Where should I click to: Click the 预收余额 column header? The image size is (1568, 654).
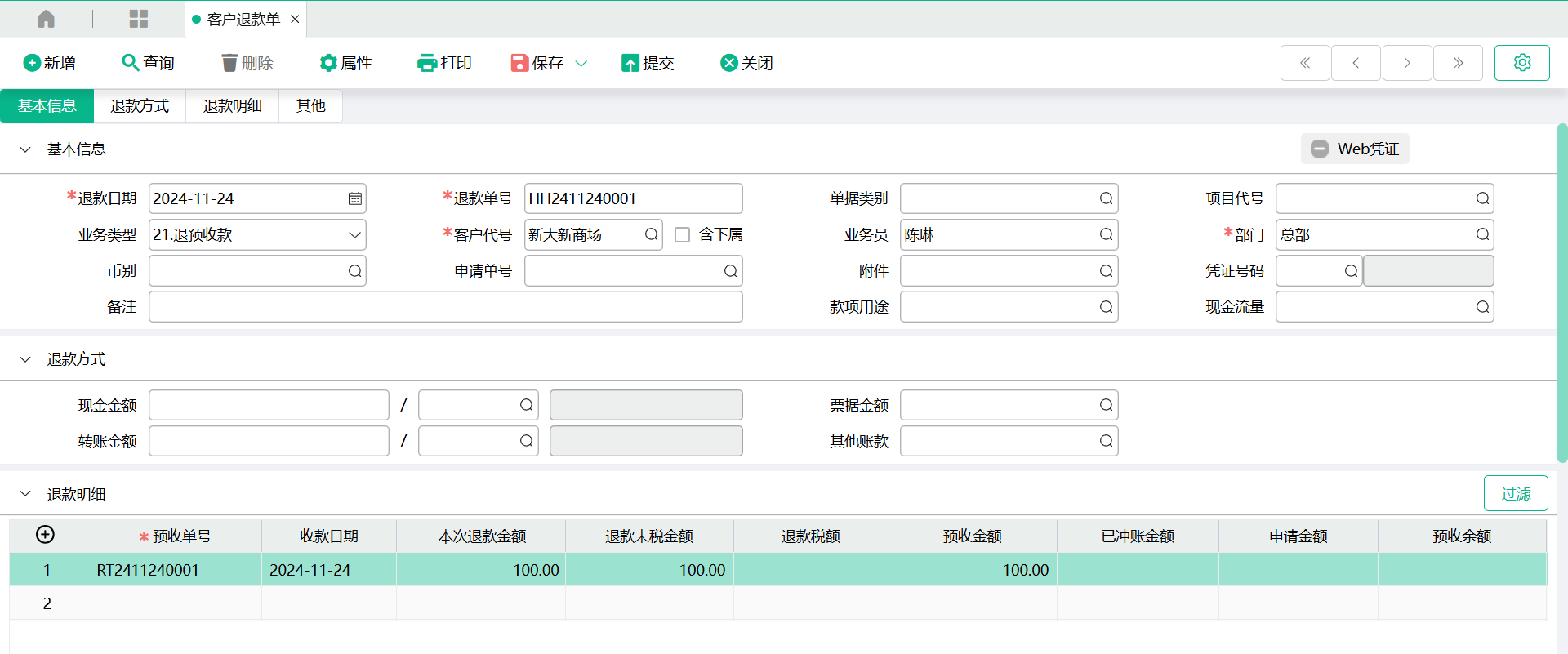click(1462, 536)
